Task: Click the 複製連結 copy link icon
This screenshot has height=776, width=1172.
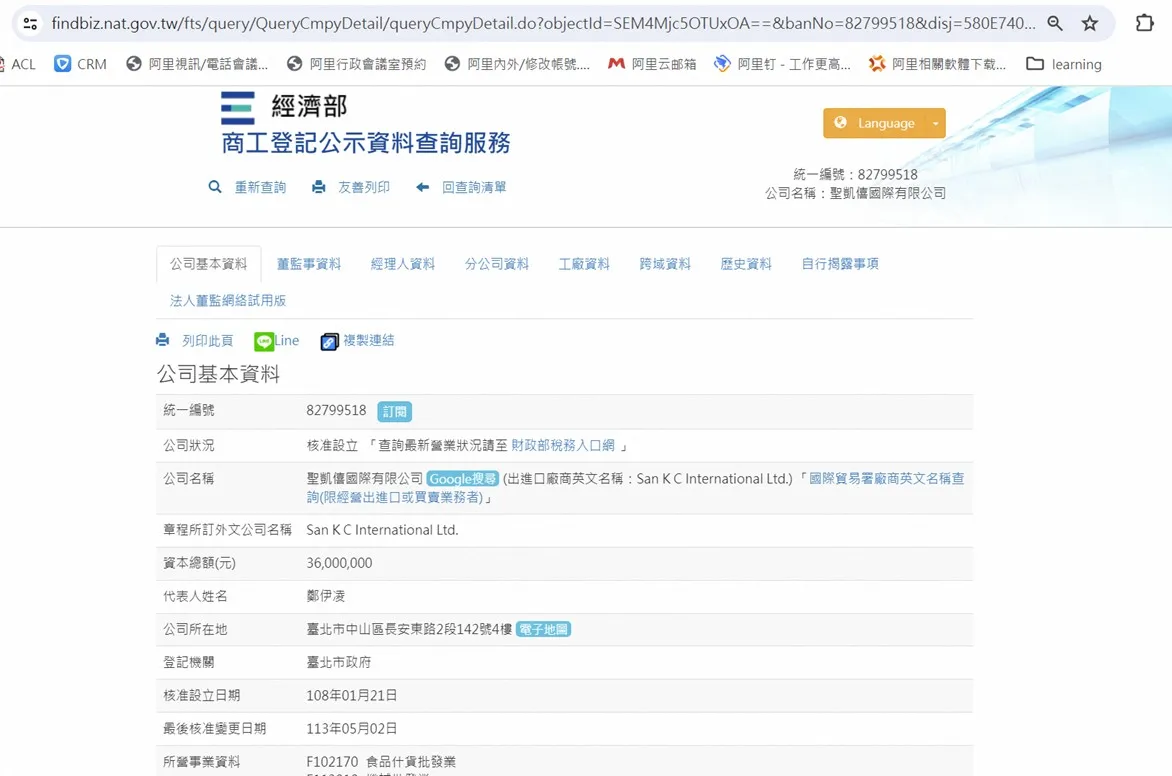Action: pyautogui.click(x=330, y=341)
